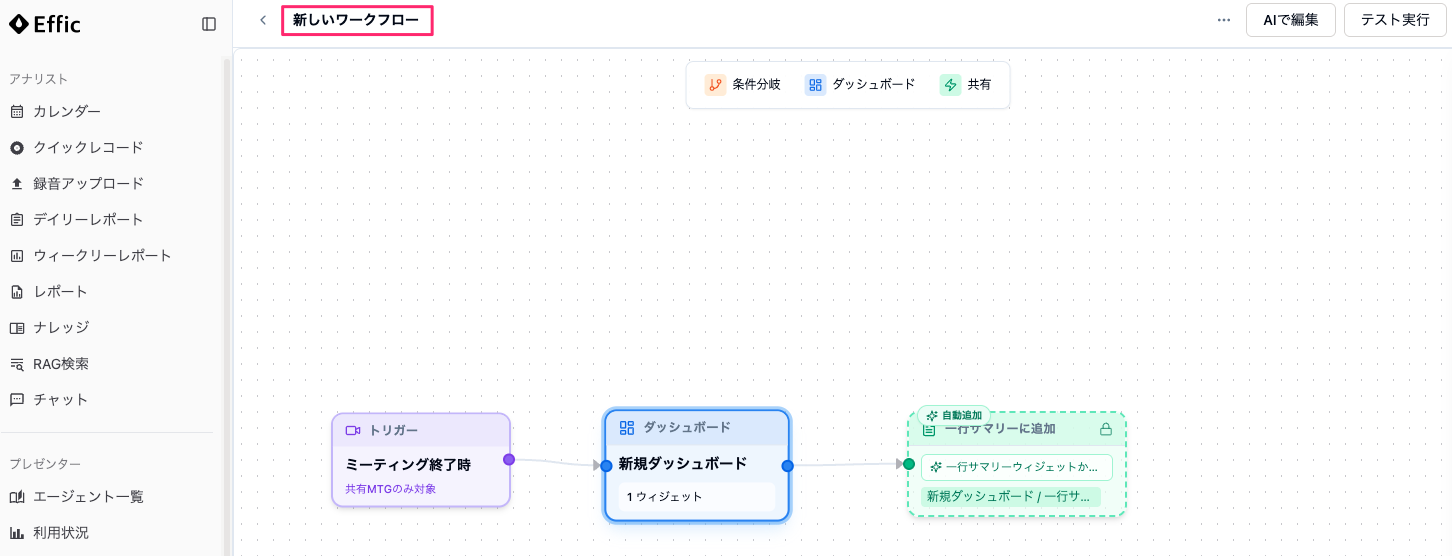Click the 一行サマリーウィジェットか... field
This screenshot has height=556, width=1452.
coord(1017,467)
